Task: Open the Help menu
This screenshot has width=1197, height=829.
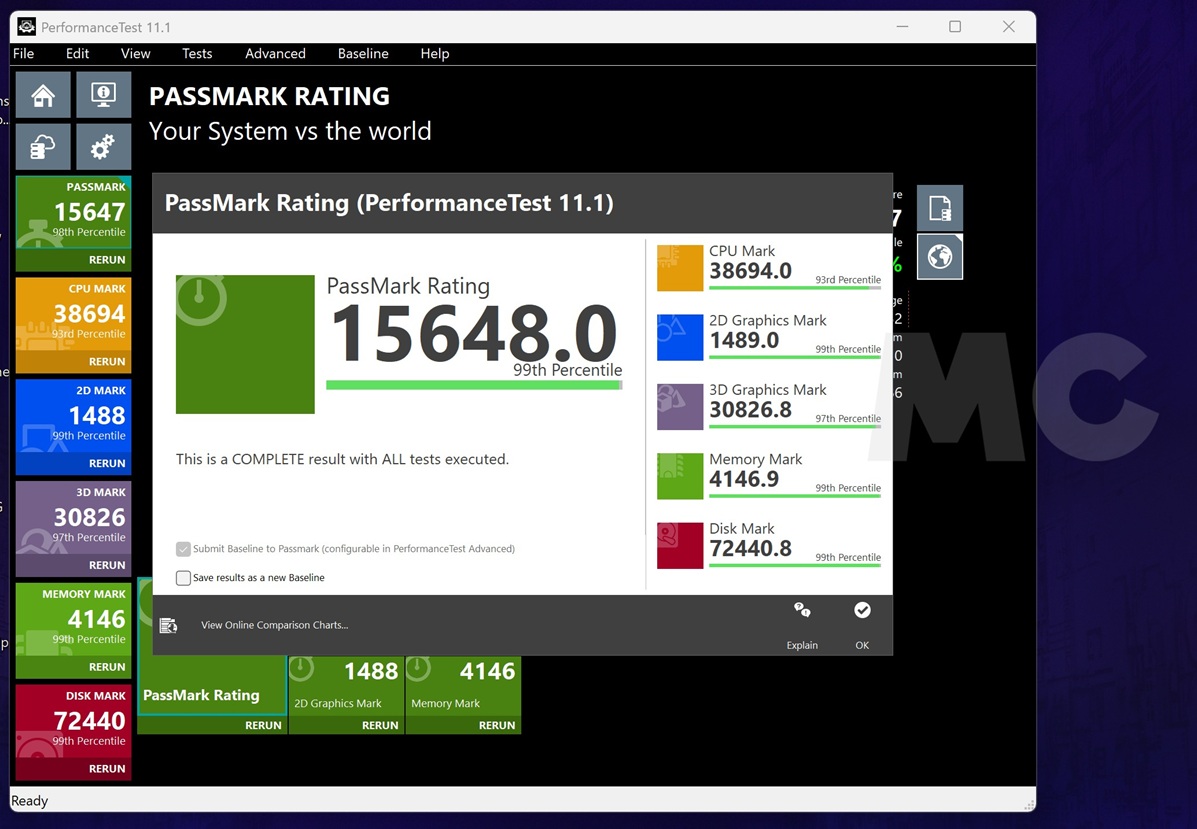Action: [435, 53]
